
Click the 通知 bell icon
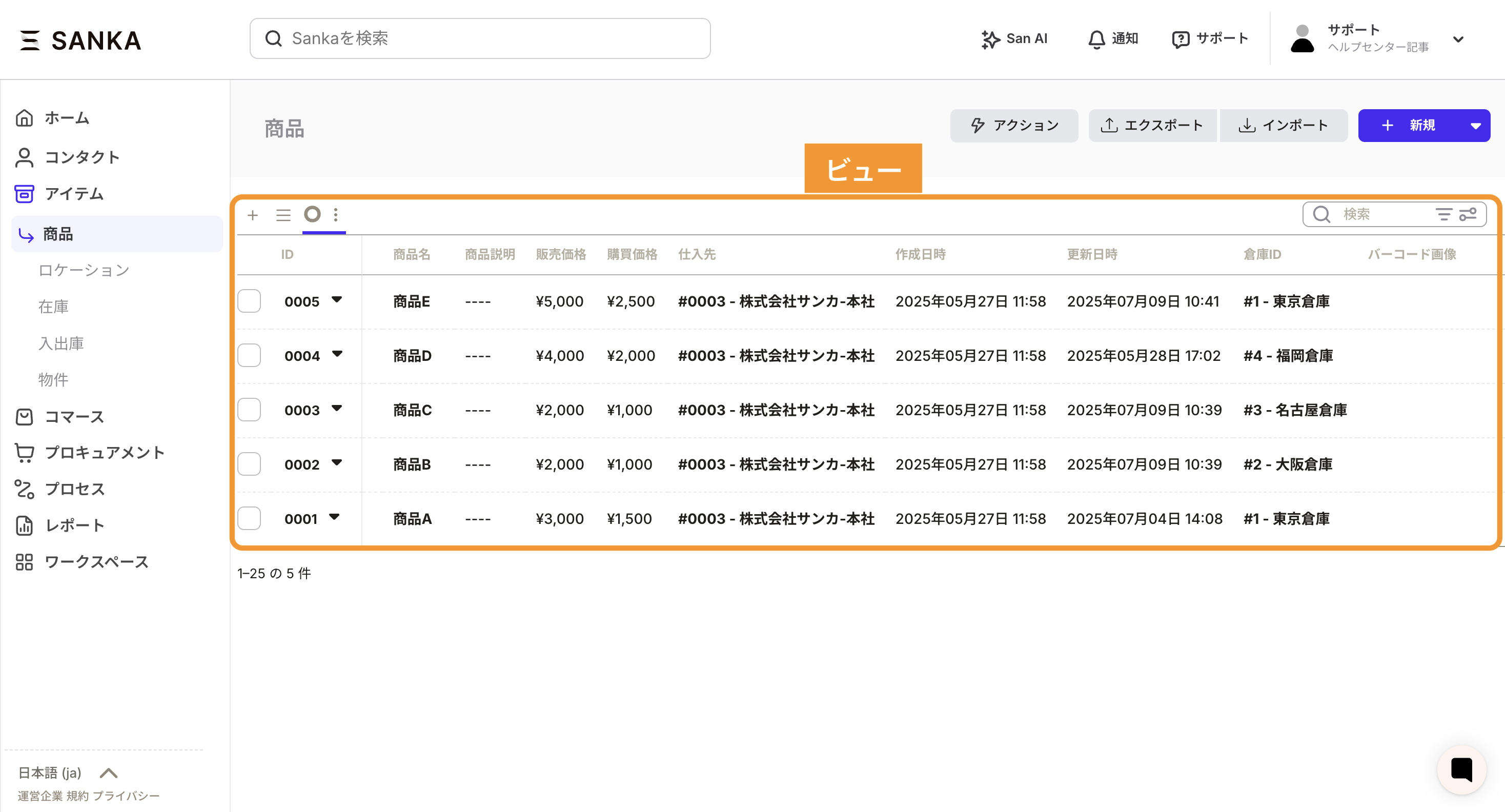(x=1096, y=39)
